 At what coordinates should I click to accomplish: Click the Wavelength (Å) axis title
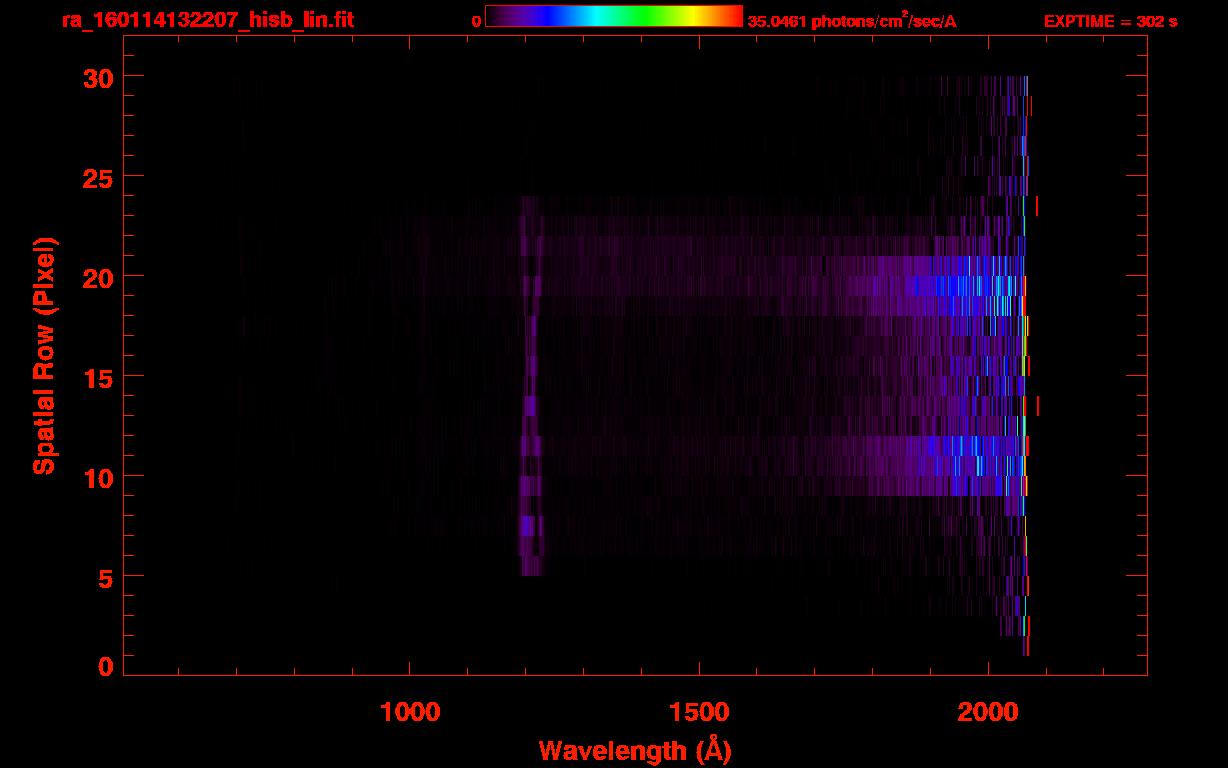(x=635, y=750)
